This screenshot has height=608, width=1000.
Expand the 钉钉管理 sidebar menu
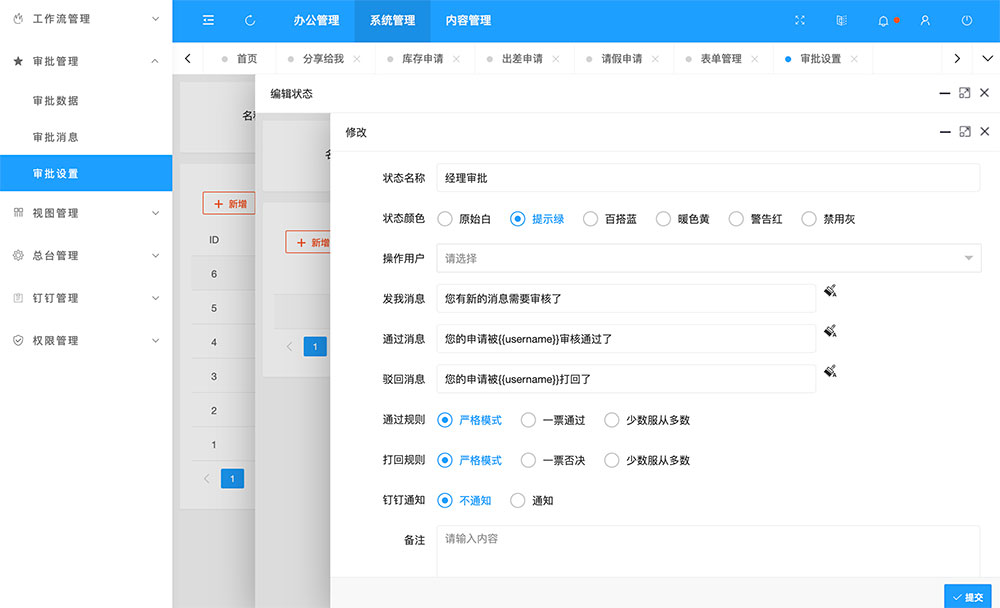[x=86, y=298]
